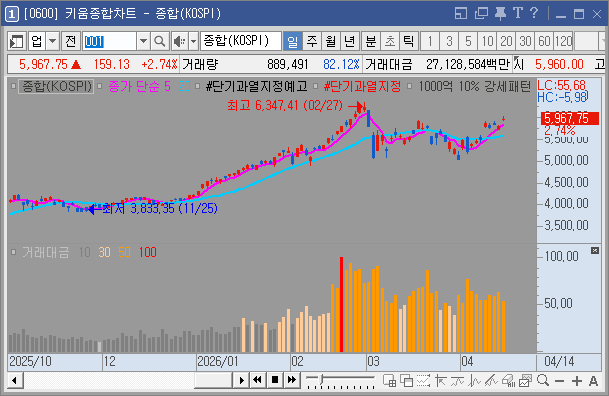
Task: Click the duplicate window icon in title bar
Action: click(481, 14)
